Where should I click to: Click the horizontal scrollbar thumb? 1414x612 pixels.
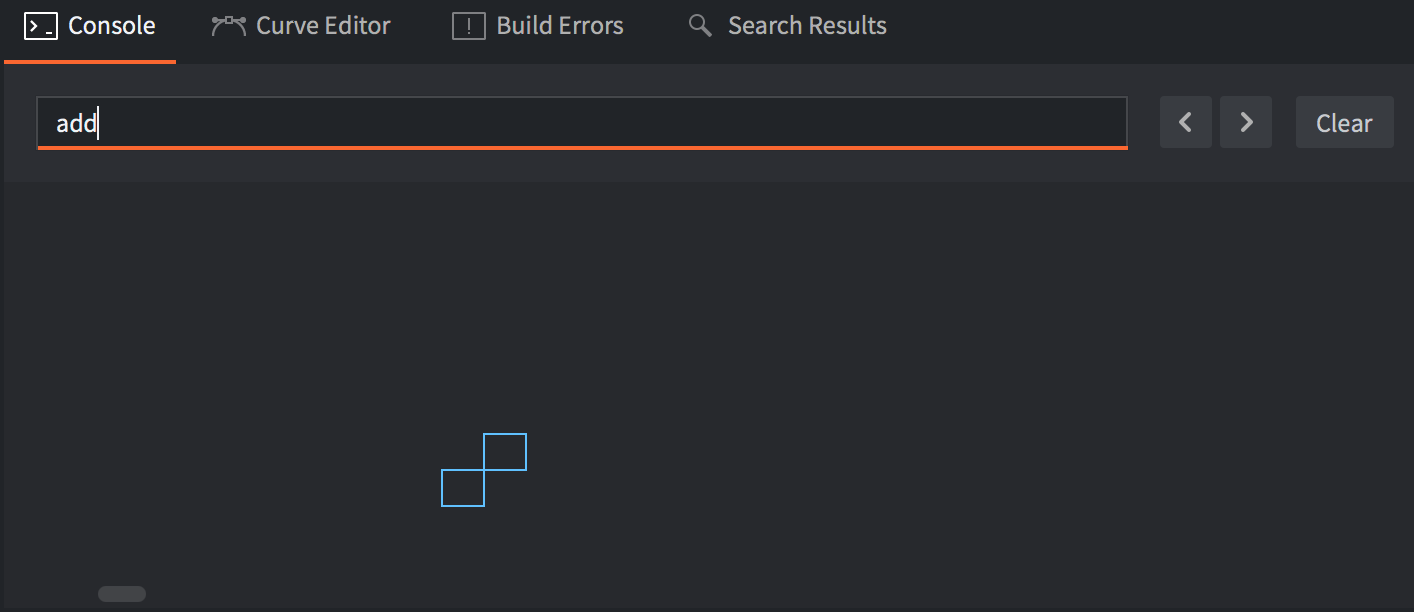[122, 594]
